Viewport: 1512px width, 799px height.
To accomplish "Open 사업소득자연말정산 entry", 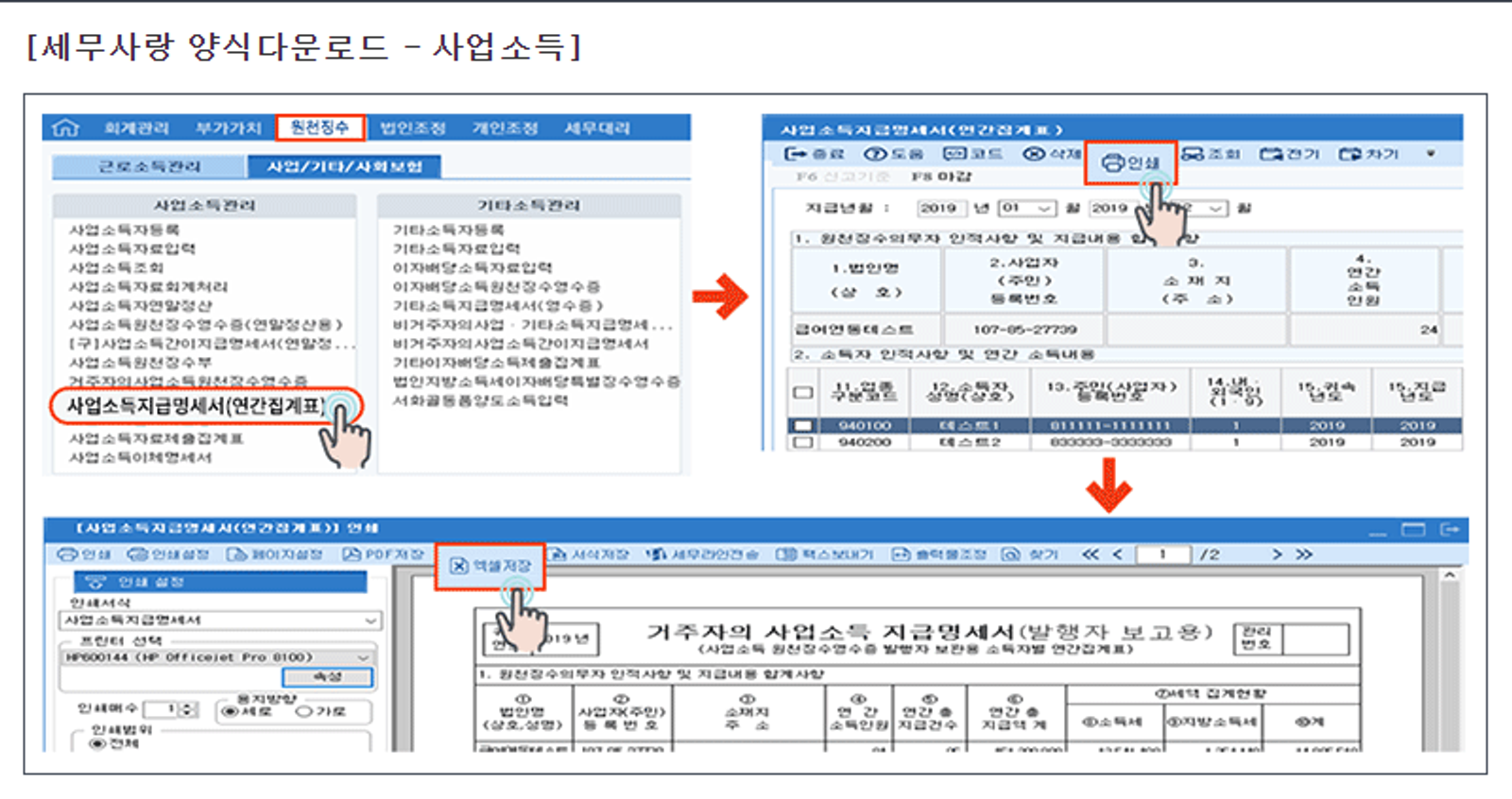I will 140,305.
